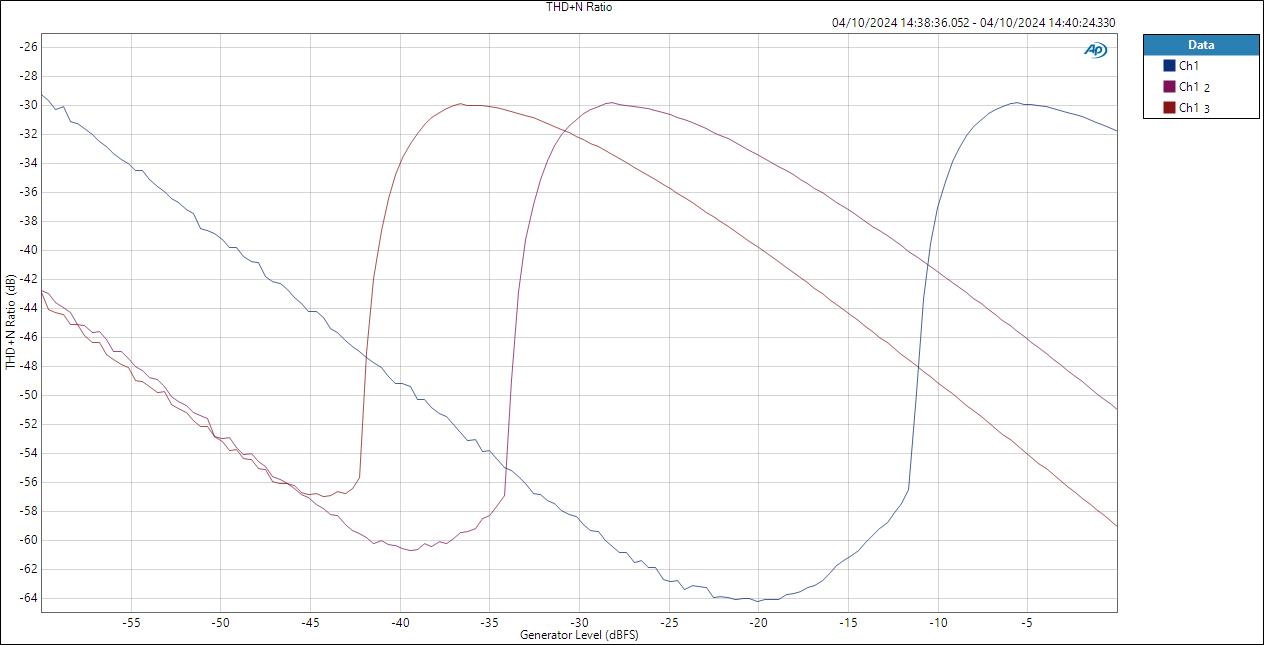Select the Ch1 2 color swatch
The height and width of the screenshot is (645, 1264).
[x=1169, y=86]
